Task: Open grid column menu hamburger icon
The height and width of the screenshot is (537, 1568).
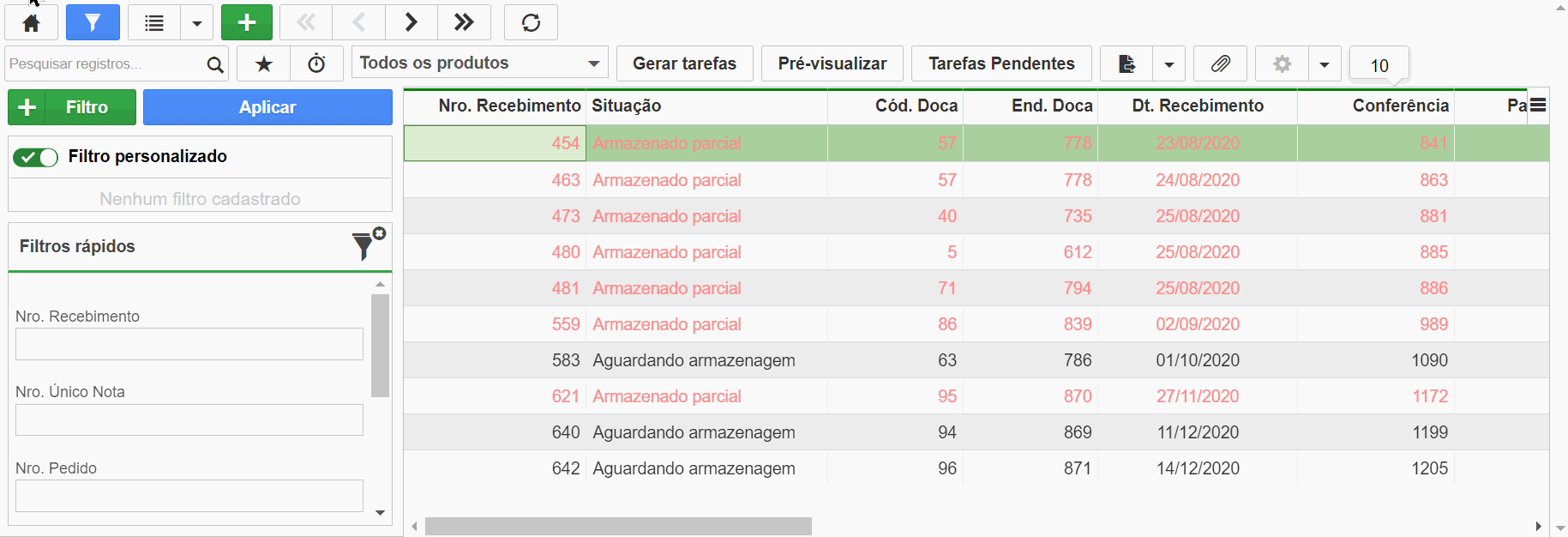Action: (x=1538, y=106)
